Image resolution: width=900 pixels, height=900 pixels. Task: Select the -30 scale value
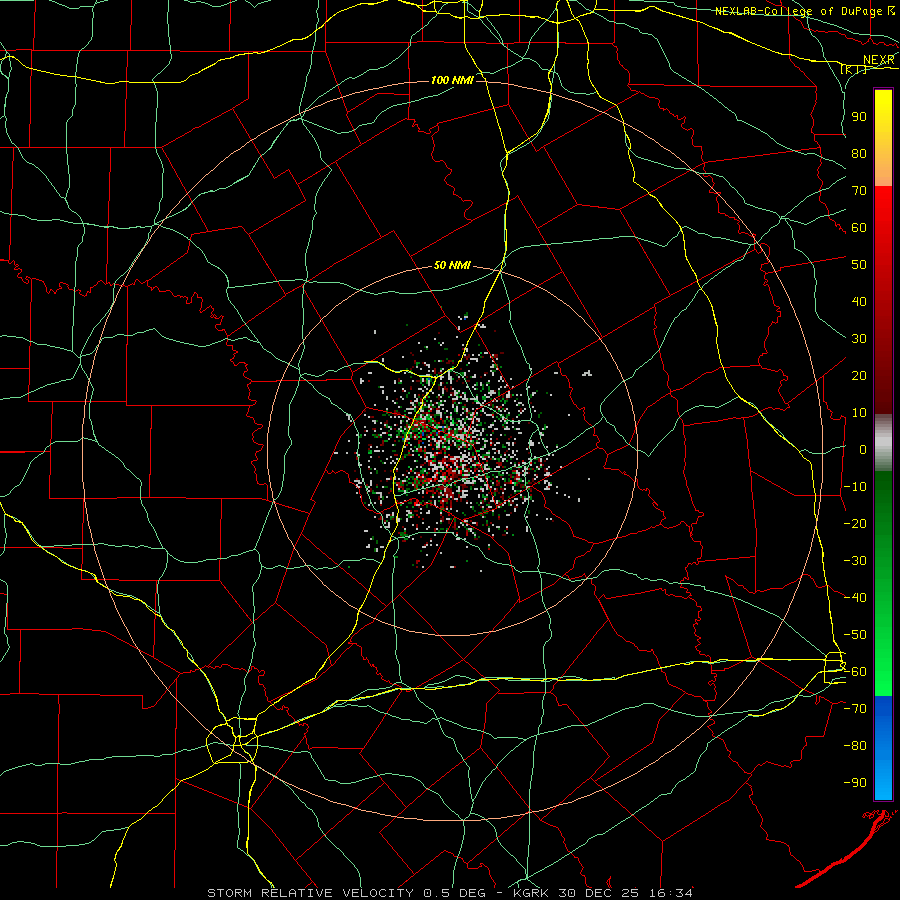click(x=855, y=561)
